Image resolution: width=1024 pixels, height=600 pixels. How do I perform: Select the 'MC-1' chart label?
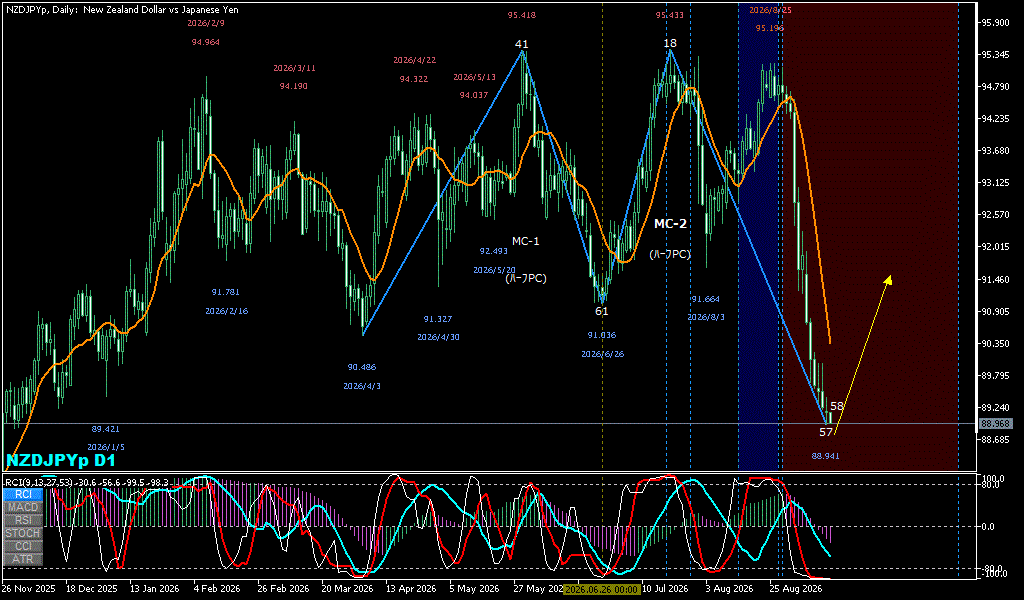point(526,241)
